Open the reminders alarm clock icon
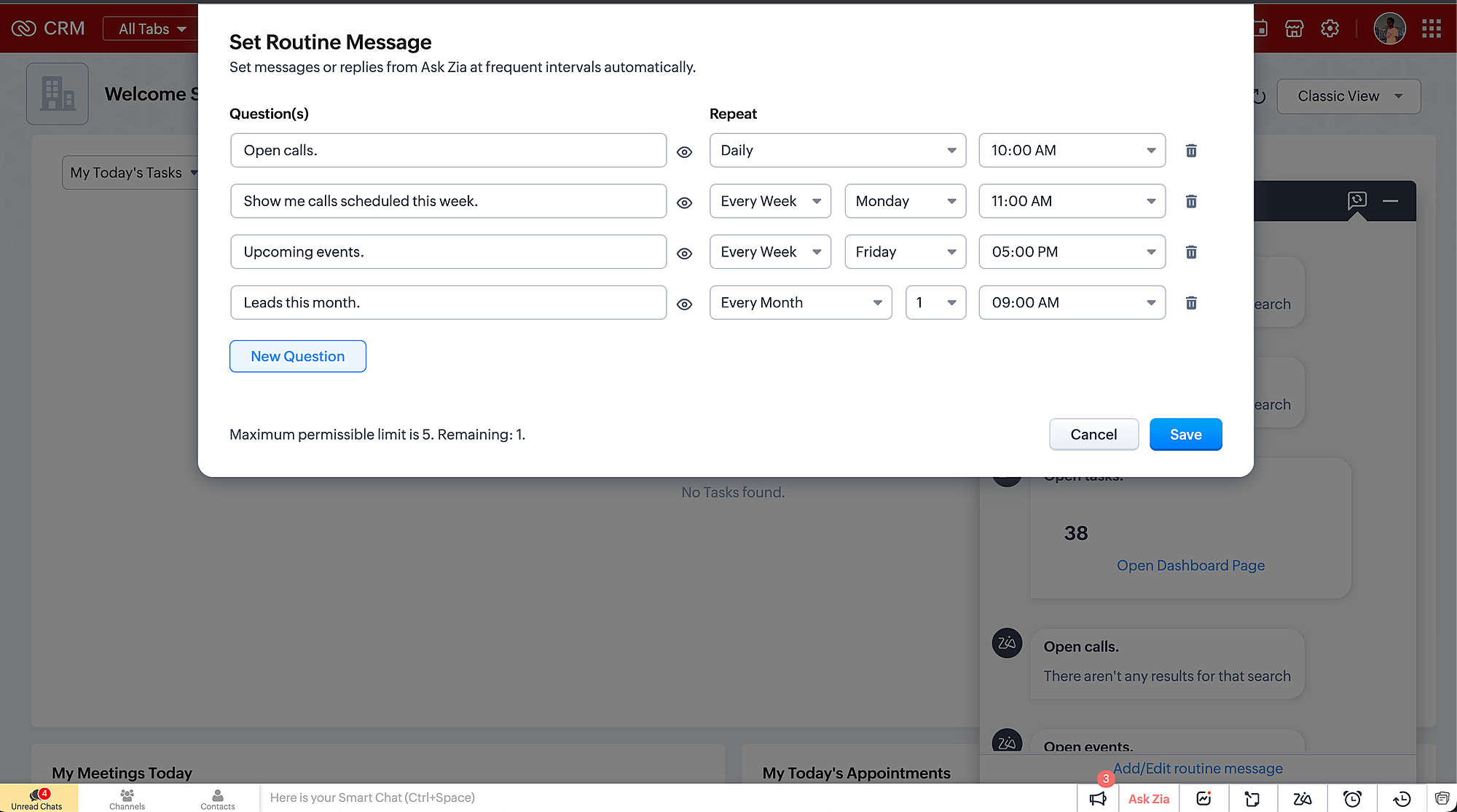 click(x=1352, y=798)
